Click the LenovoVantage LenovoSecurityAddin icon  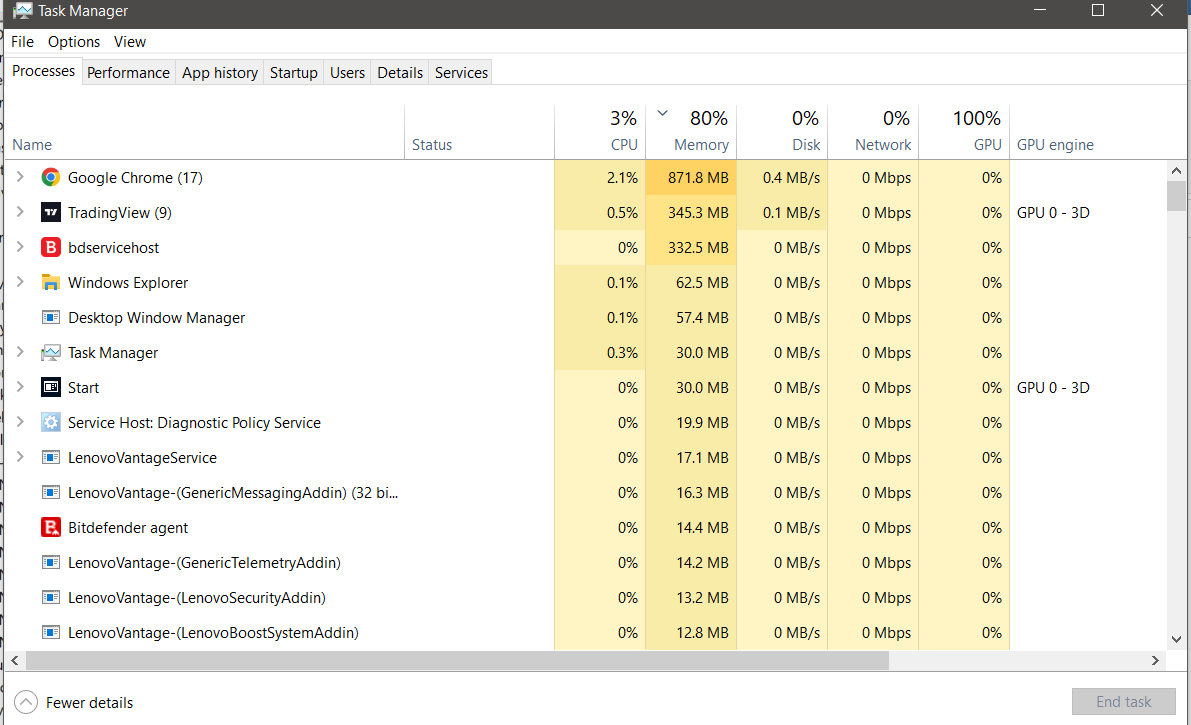coord(51,597)
